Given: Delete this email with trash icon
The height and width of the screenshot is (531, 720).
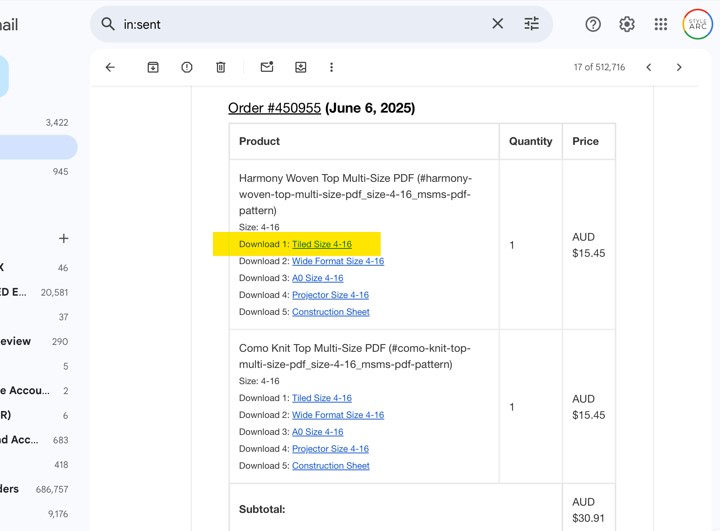Looking at the screenshot, I should pos(221,68).
